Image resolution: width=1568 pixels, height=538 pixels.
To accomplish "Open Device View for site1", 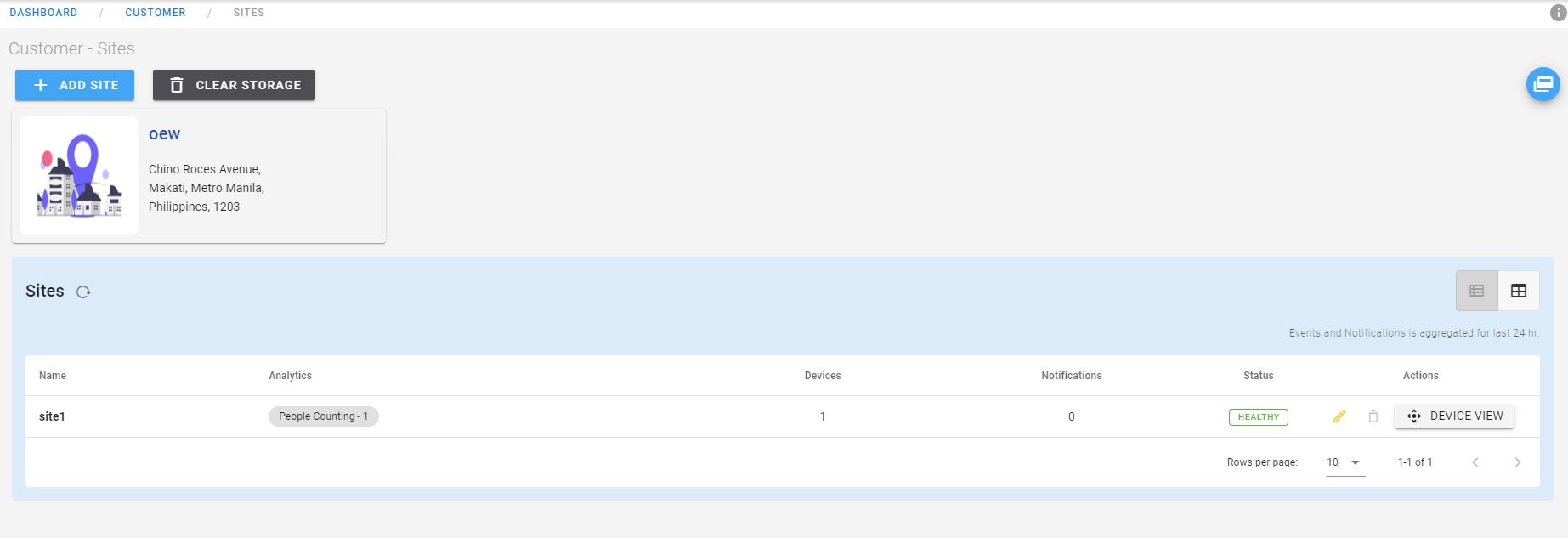I will click(1454, 416).
